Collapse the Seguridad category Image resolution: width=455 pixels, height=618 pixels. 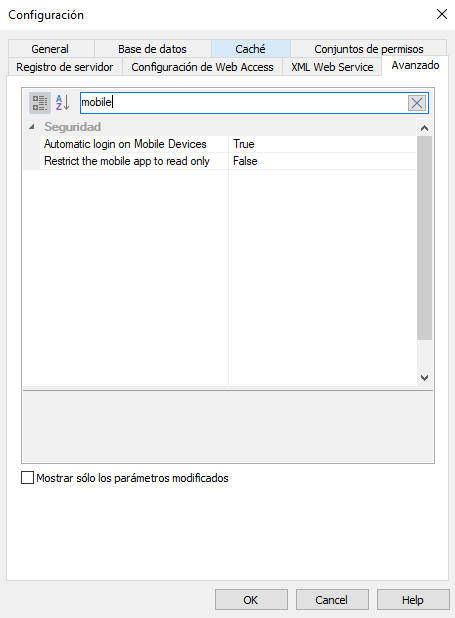[32, 127]
